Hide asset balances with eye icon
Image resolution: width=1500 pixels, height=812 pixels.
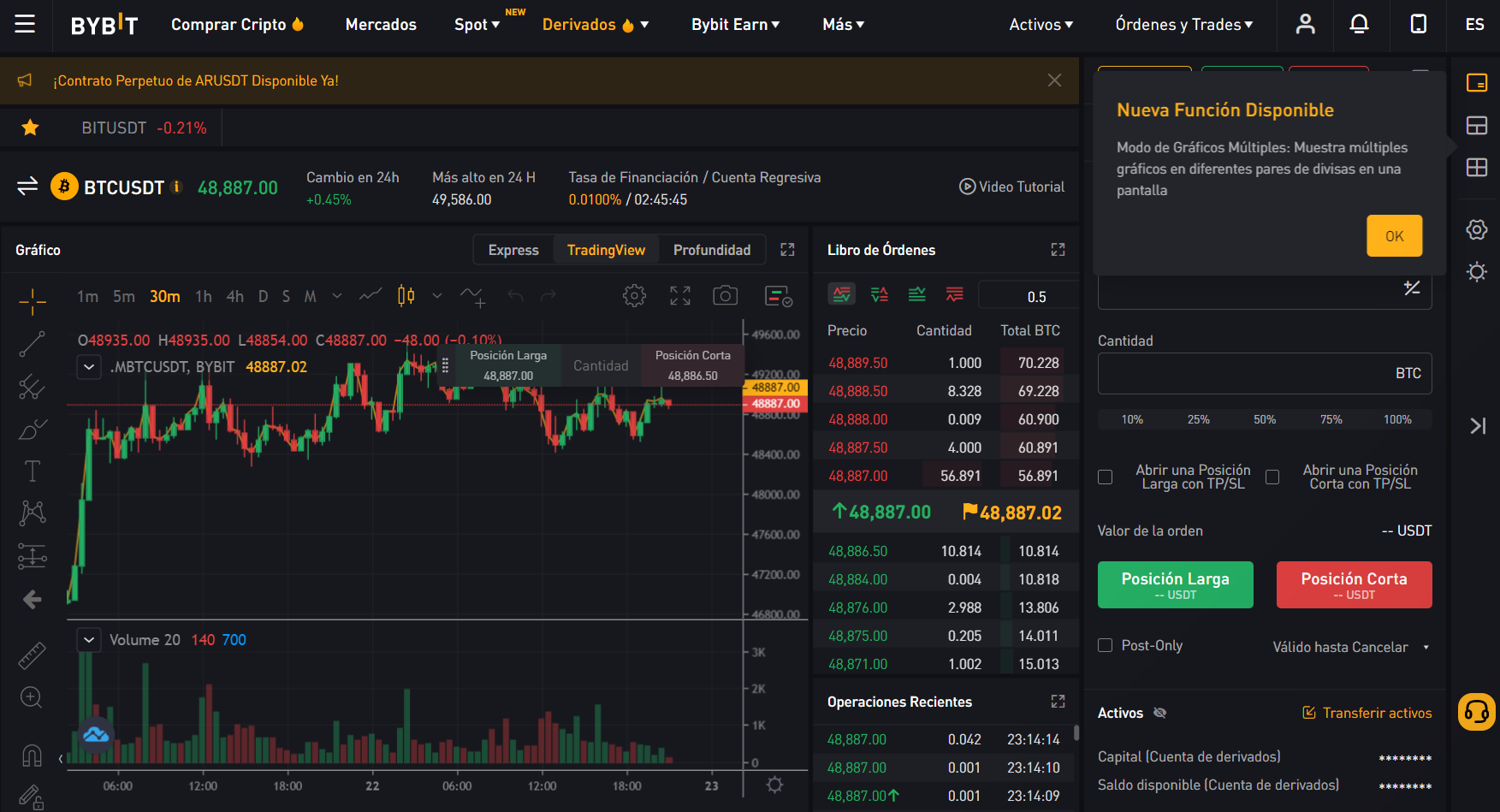click(x=1159, y=713)
